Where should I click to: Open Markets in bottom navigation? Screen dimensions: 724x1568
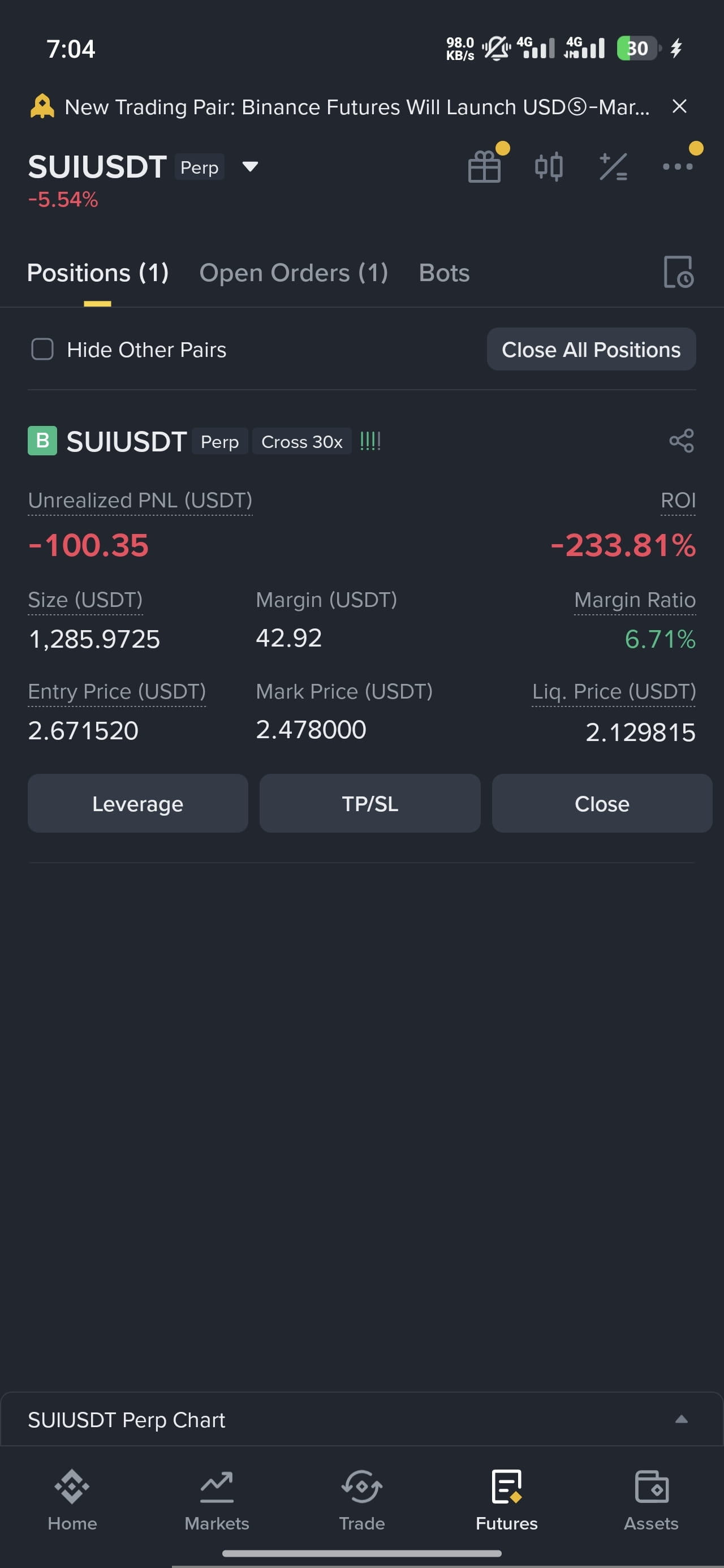(x=217, y=1499)
